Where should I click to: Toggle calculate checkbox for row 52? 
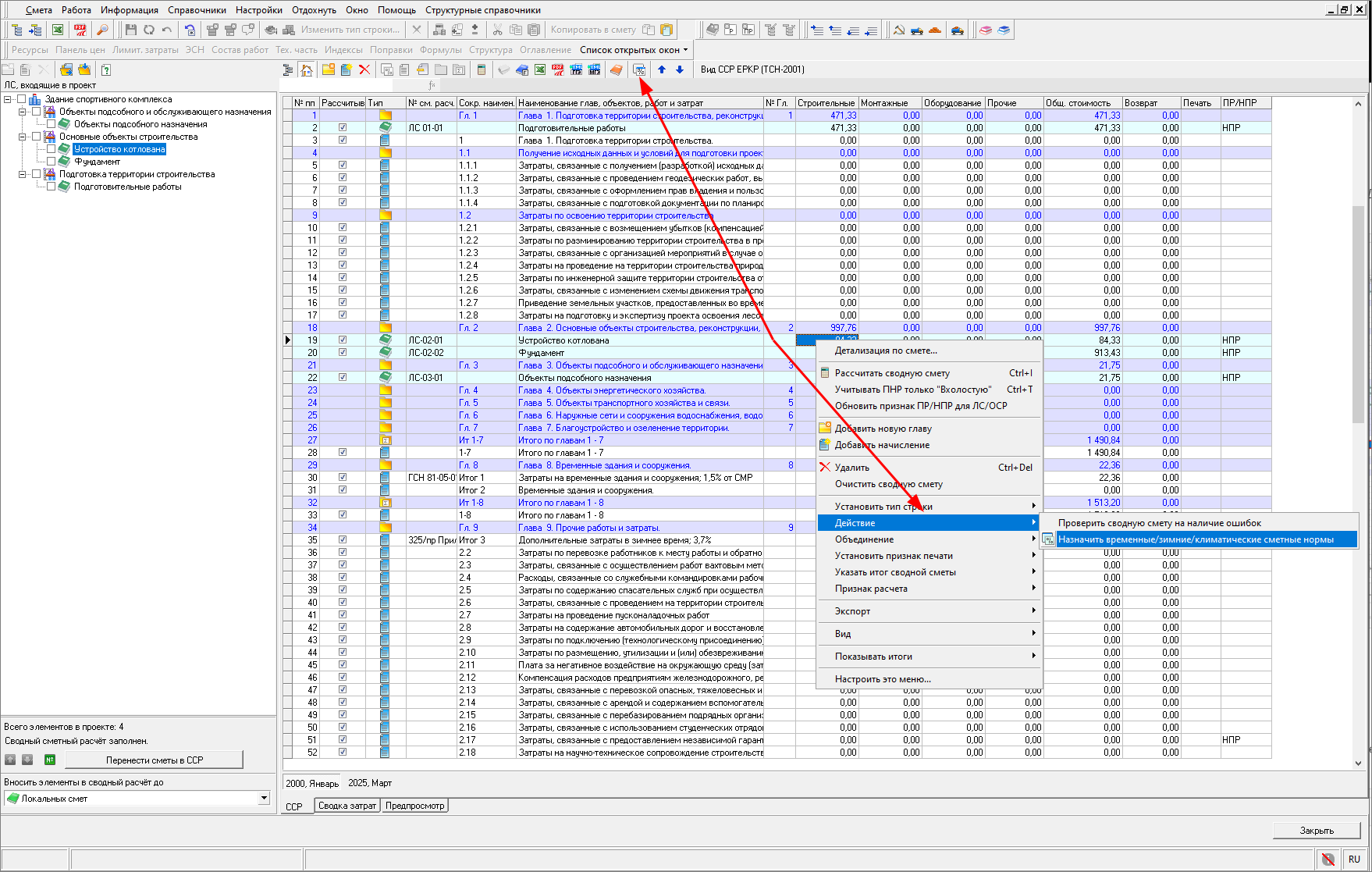(343, 753)
